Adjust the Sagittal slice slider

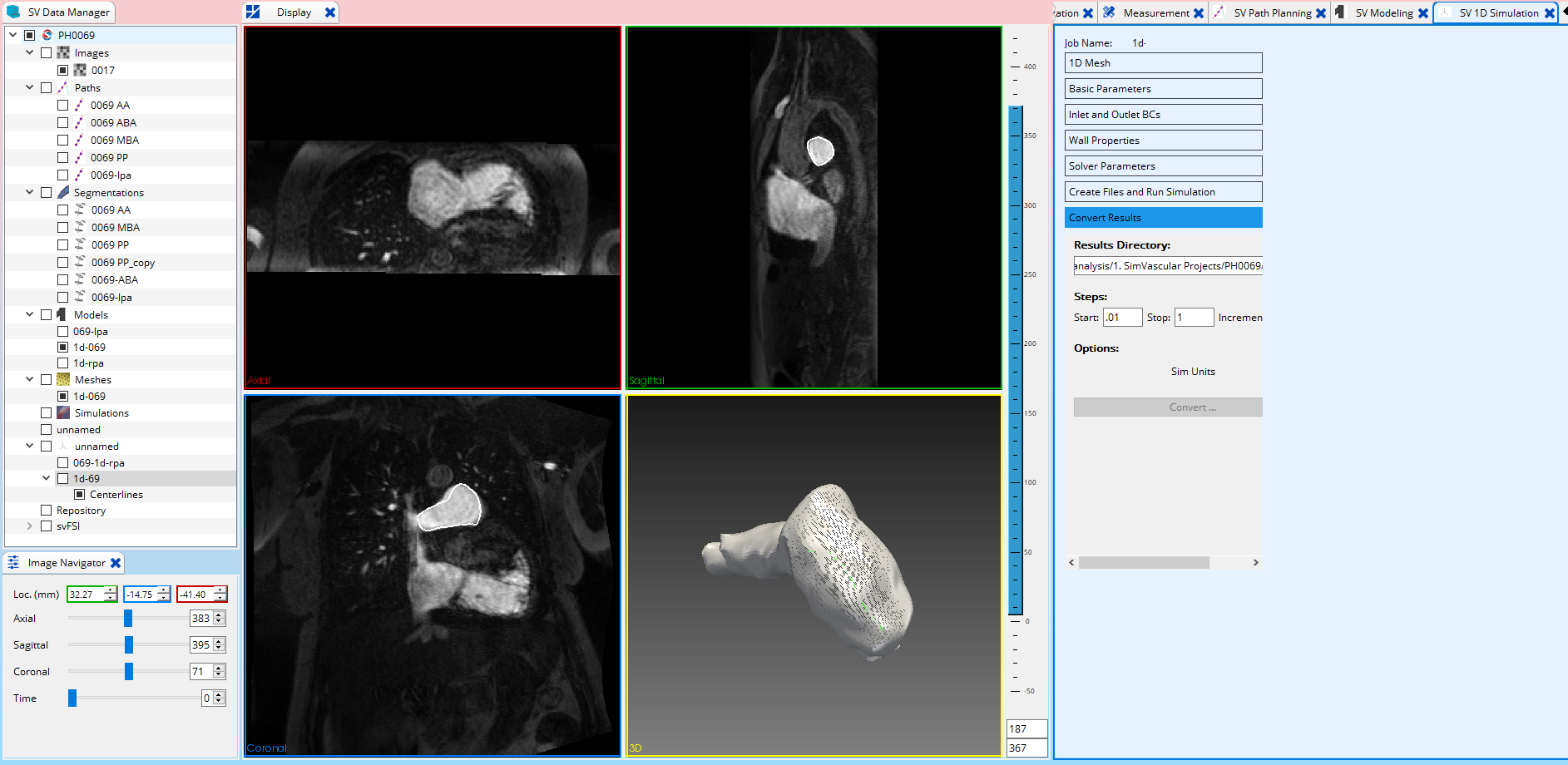click(129, 644)
